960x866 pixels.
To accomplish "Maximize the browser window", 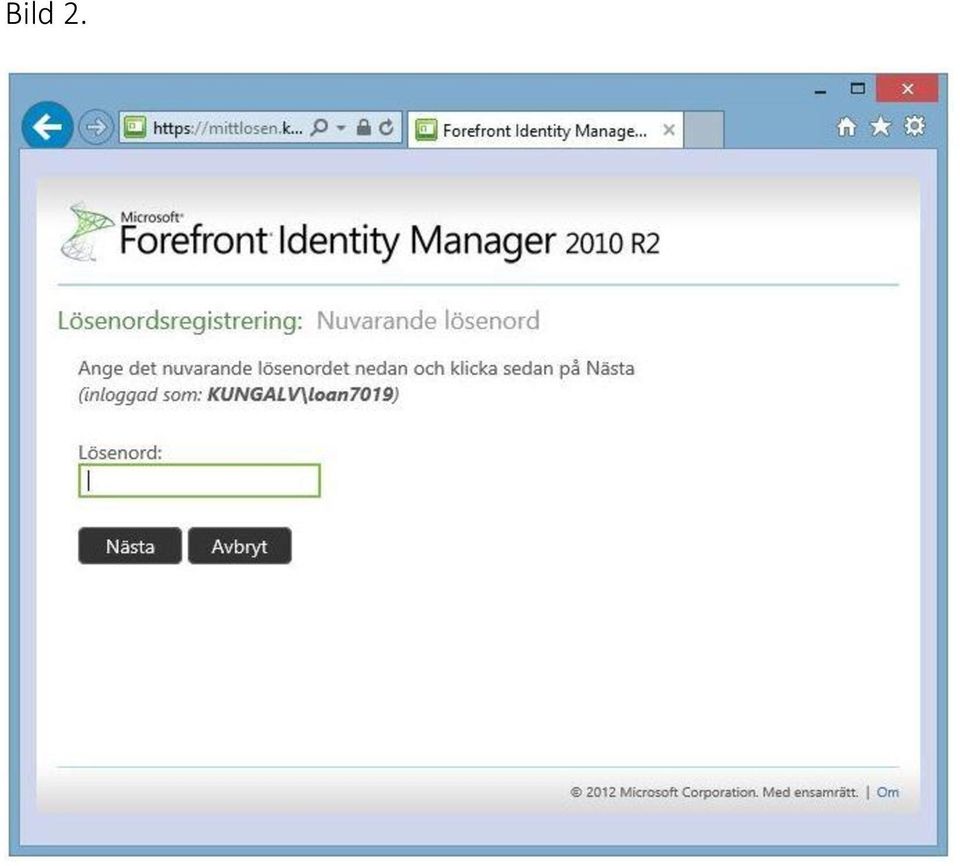I will pos(858,89).
